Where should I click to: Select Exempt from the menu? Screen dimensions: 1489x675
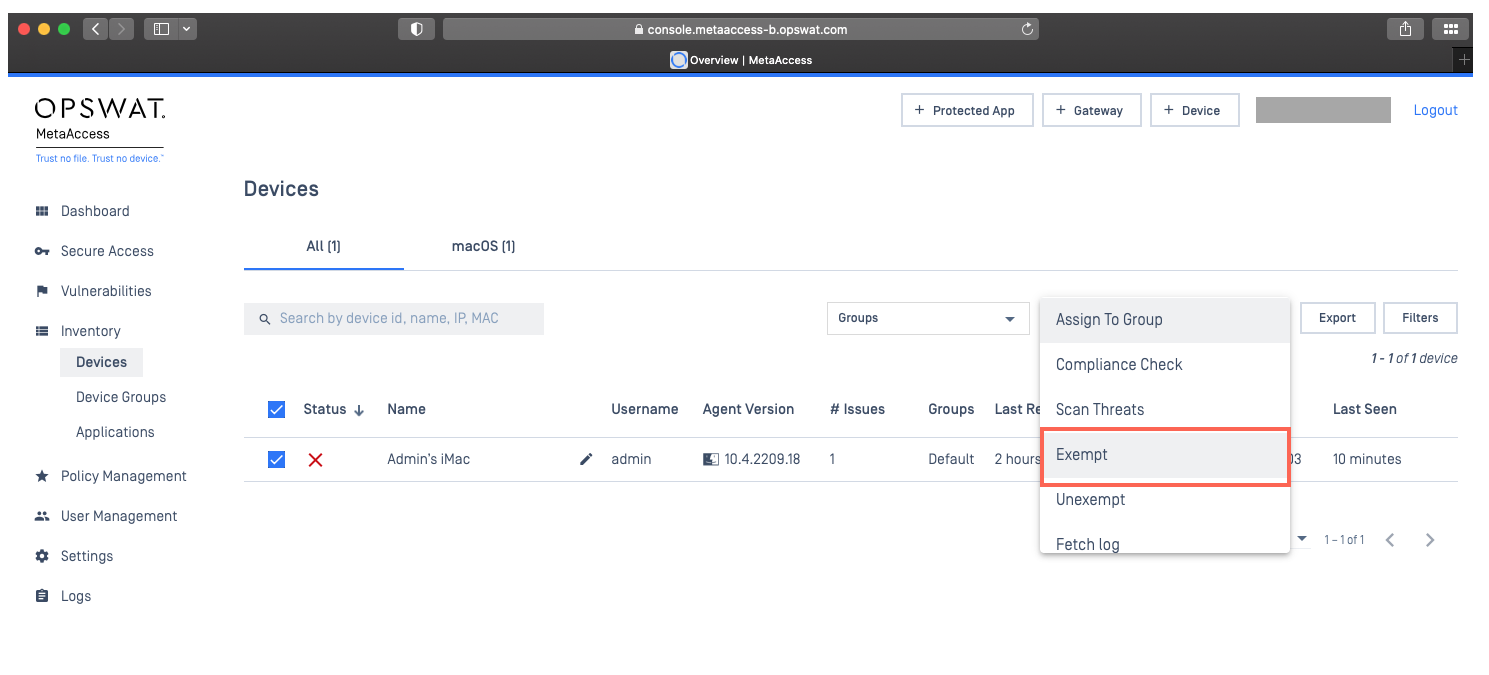click(1165, 455)
